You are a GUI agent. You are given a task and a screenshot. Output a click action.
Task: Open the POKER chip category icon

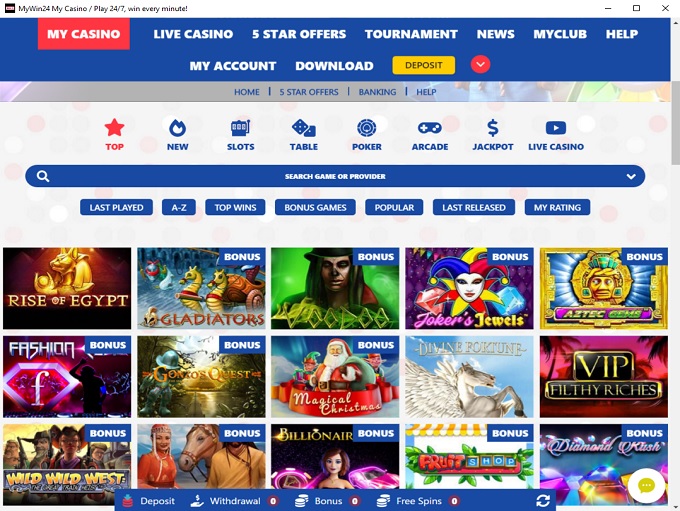pyautogui.click(x=366, y=128)
